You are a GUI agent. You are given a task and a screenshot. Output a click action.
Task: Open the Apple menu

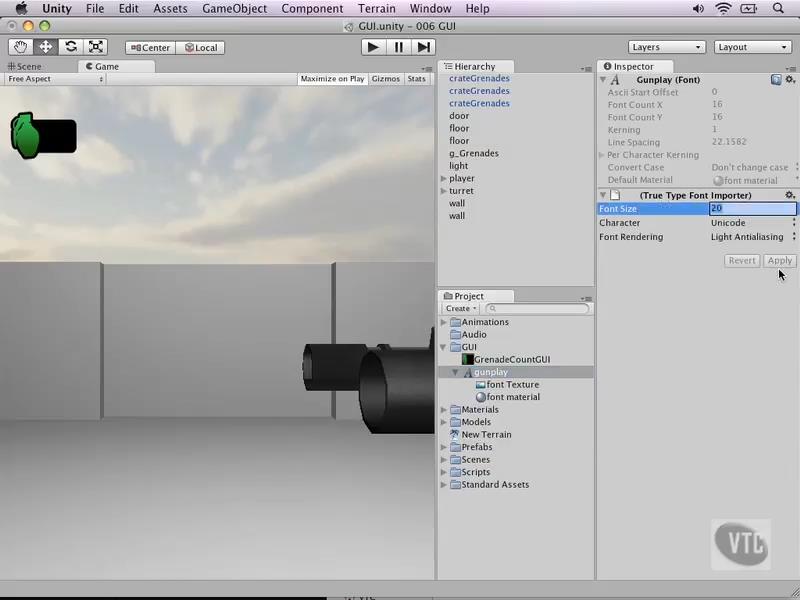pos(21,9)
